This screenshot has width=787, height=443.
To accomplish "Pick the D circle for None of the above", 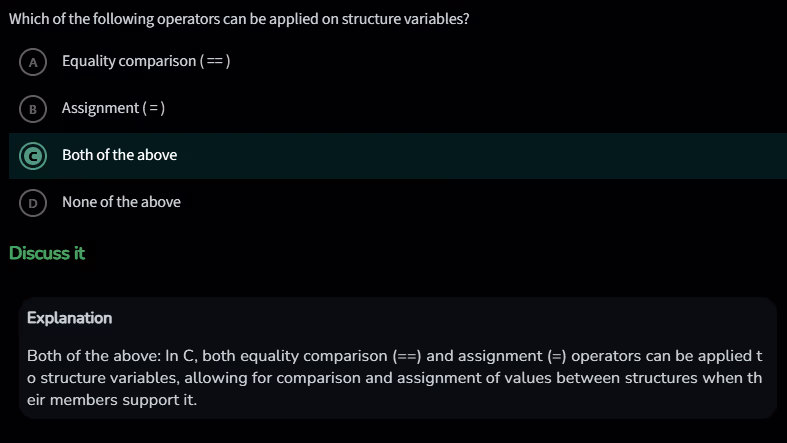I will point(34,202).
